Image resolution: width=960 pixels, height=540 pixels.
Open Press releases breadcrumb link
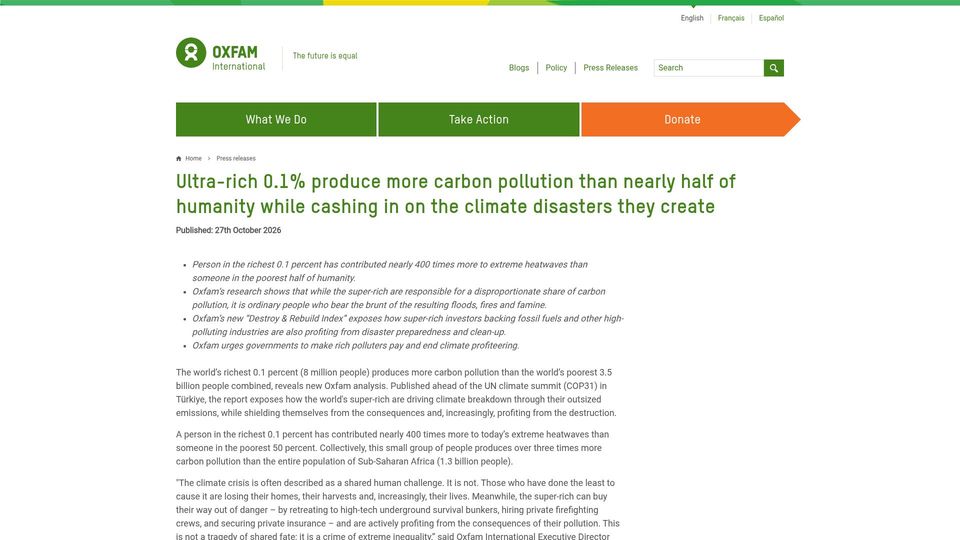click(236, 159)
